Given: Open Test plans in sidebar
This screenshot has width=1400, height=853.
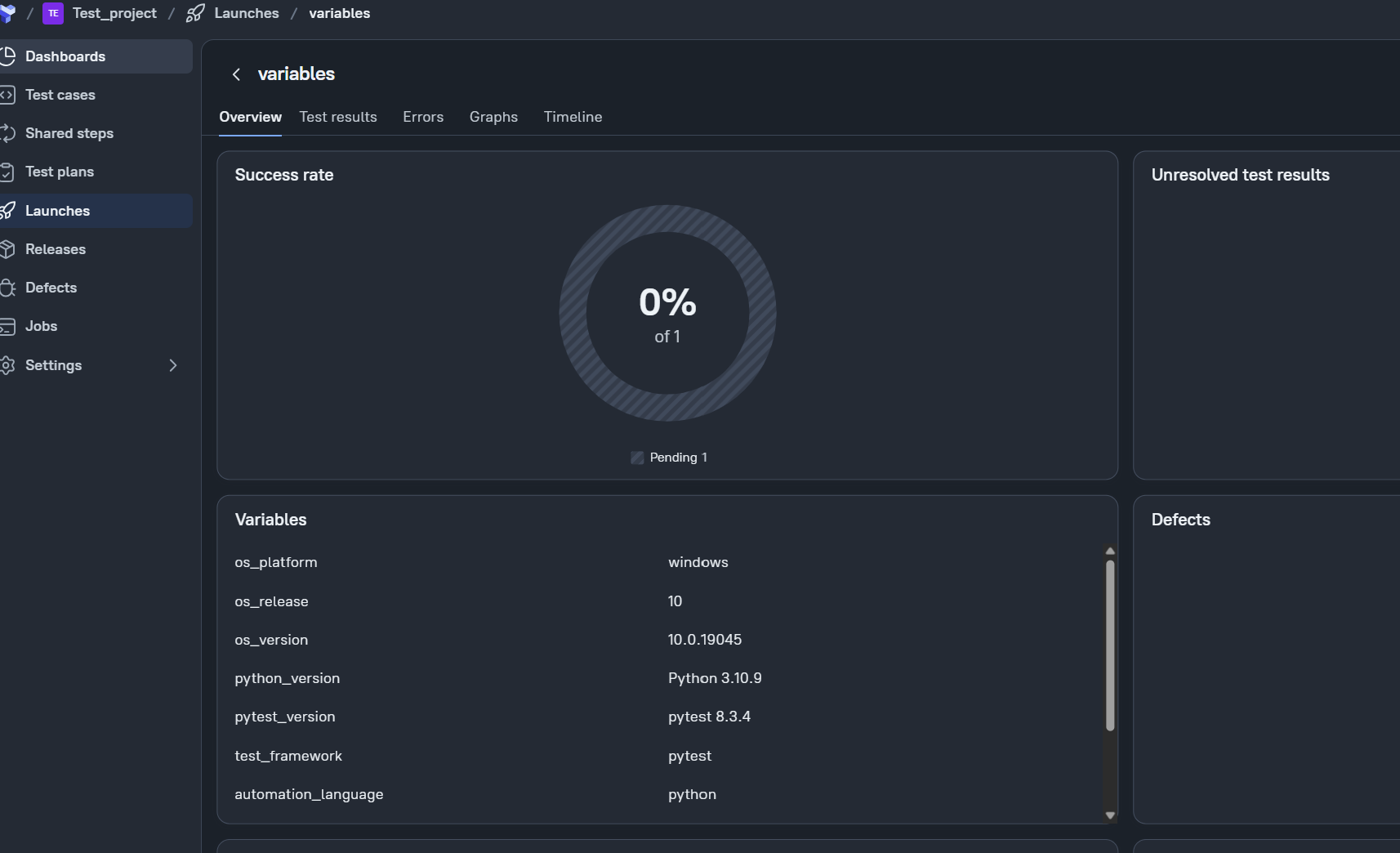Looking at the screenshot, I should 96,172.
